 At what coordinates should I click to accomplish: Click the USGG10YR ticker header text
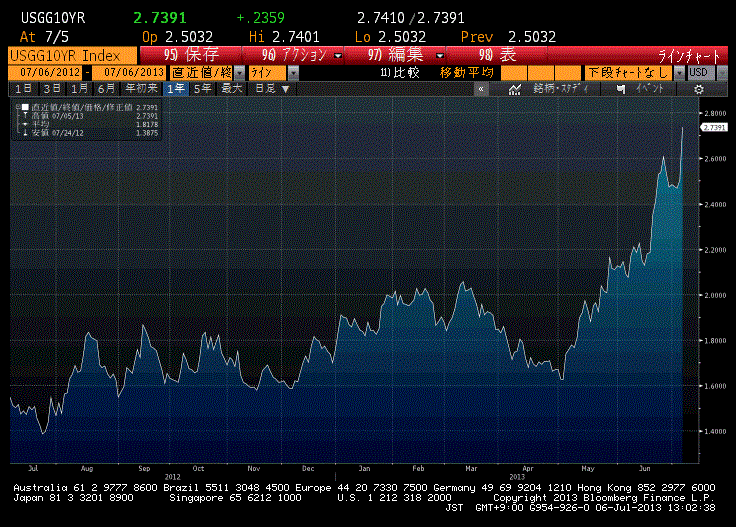tap(53, 18)
